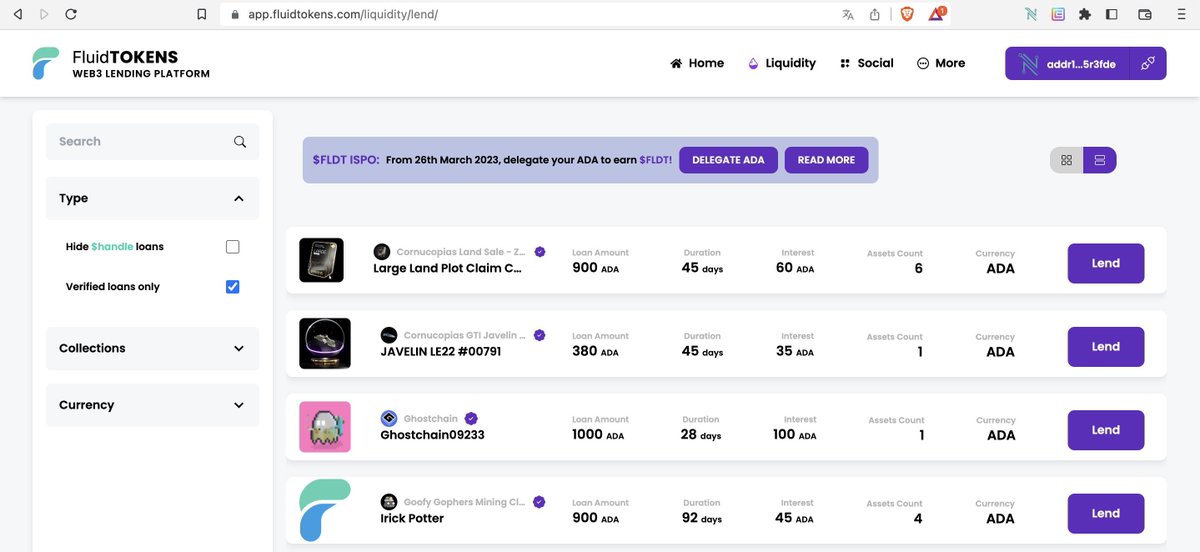Open Ghostchain09233 ghost thumbnail
The image size is (1200, 552).
click(x=325, y=427)
